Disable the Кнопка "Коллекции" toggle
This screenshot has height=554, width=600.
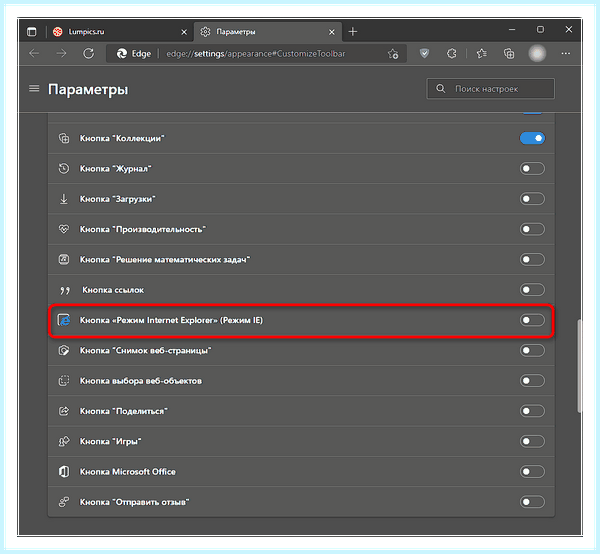pyautogui.click(x=532, y=138)
